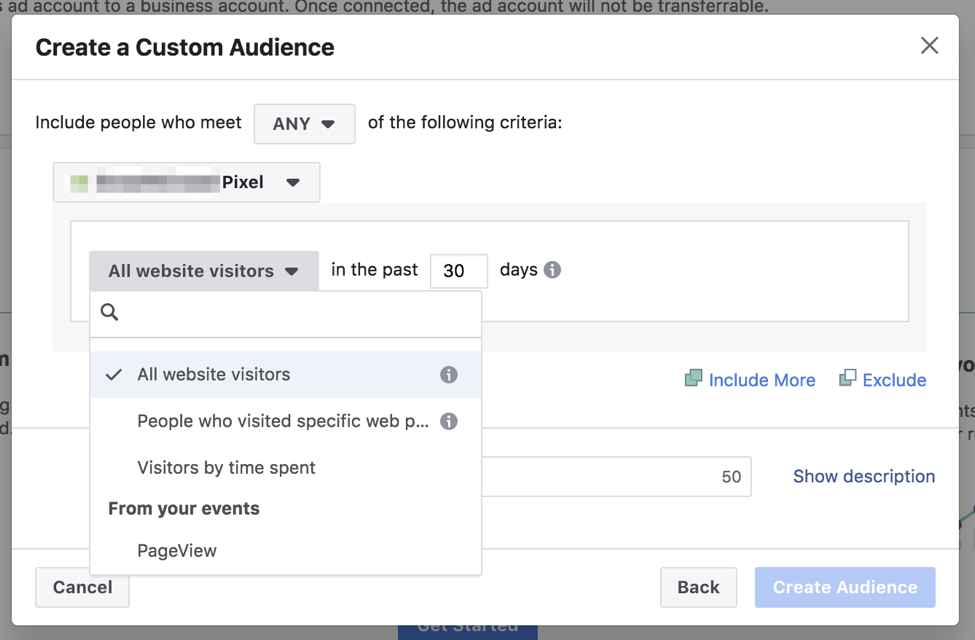
Task: Select Visitors by time spent option
Action: tap(226, 468)
